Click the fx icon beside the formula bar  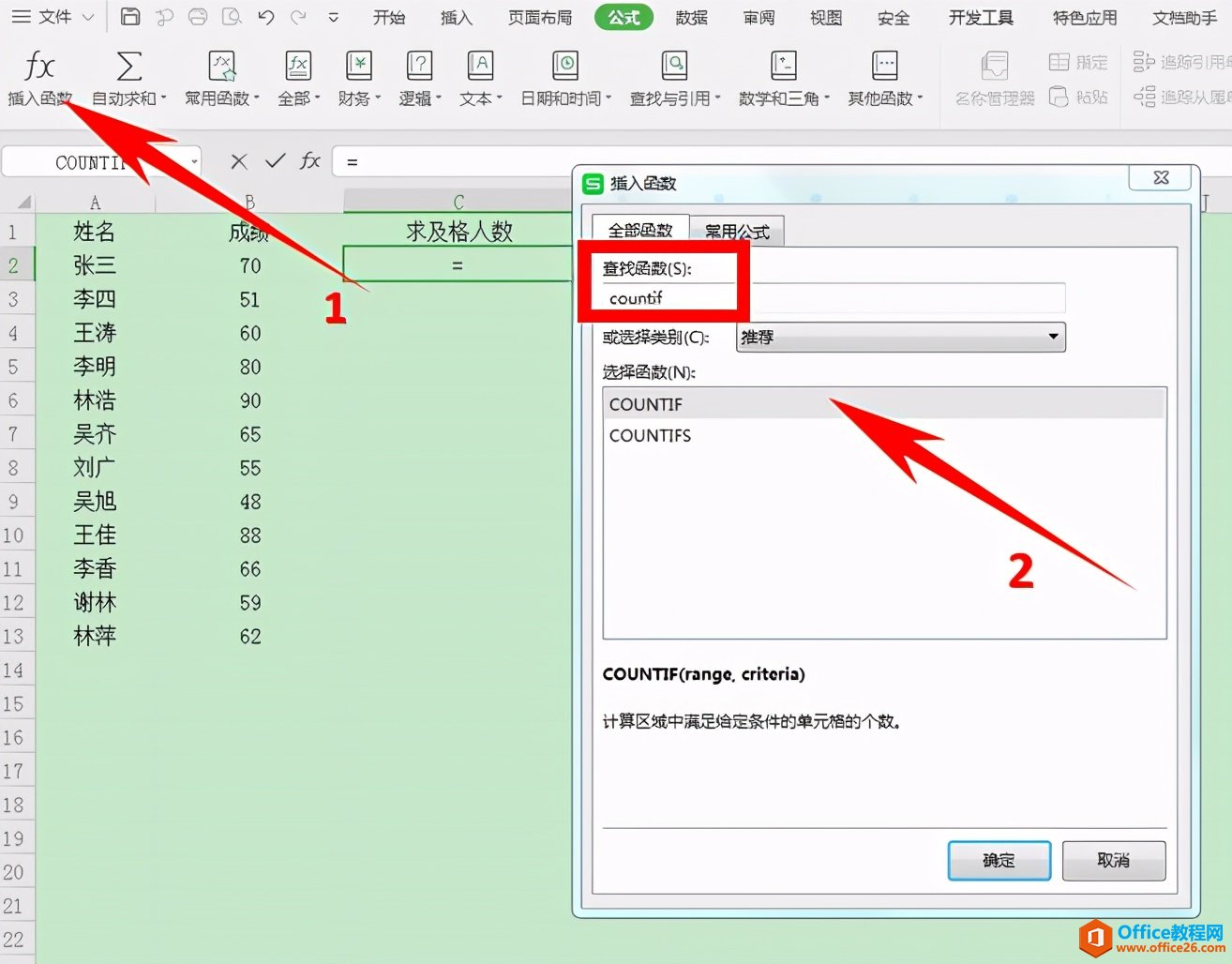[310, 161]
